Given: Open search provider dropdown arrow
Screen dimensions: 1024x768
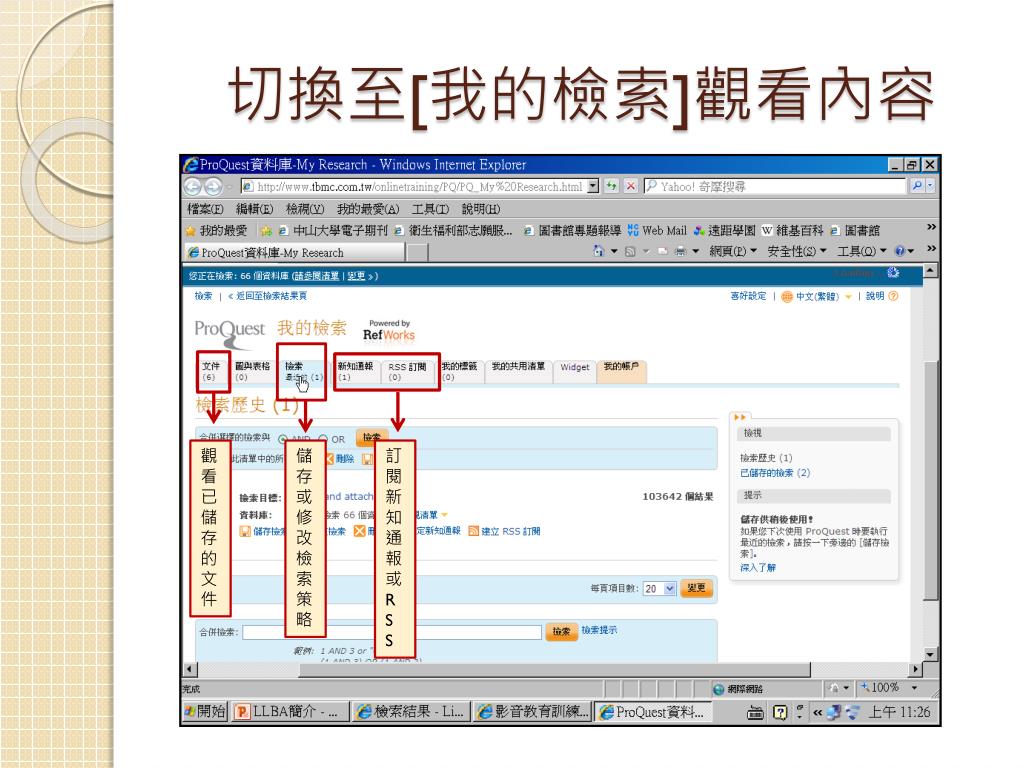Looking at the screenshot, I should tap(931, 186).
